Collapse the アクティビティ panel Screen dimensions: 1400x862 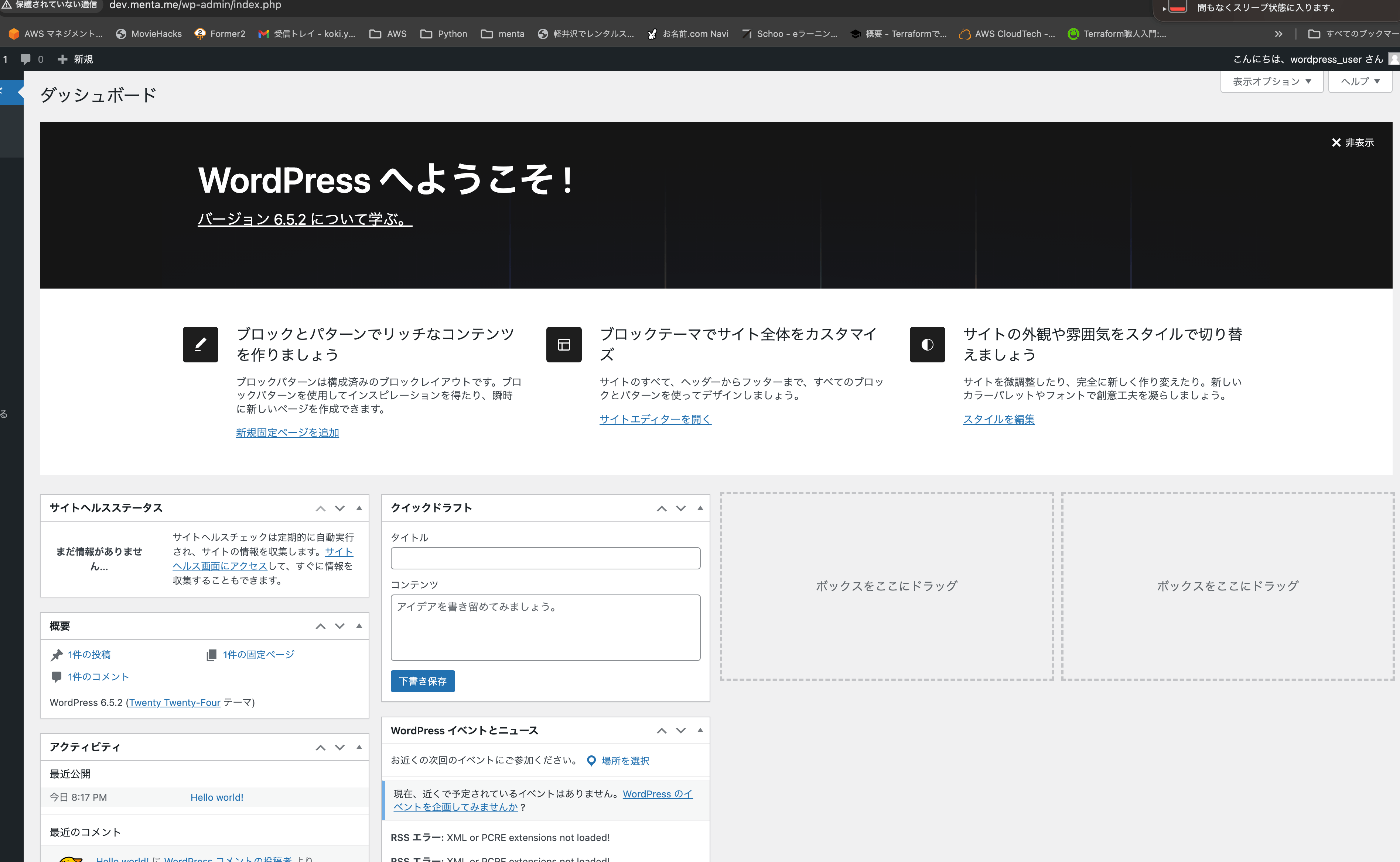coord(359,747)
